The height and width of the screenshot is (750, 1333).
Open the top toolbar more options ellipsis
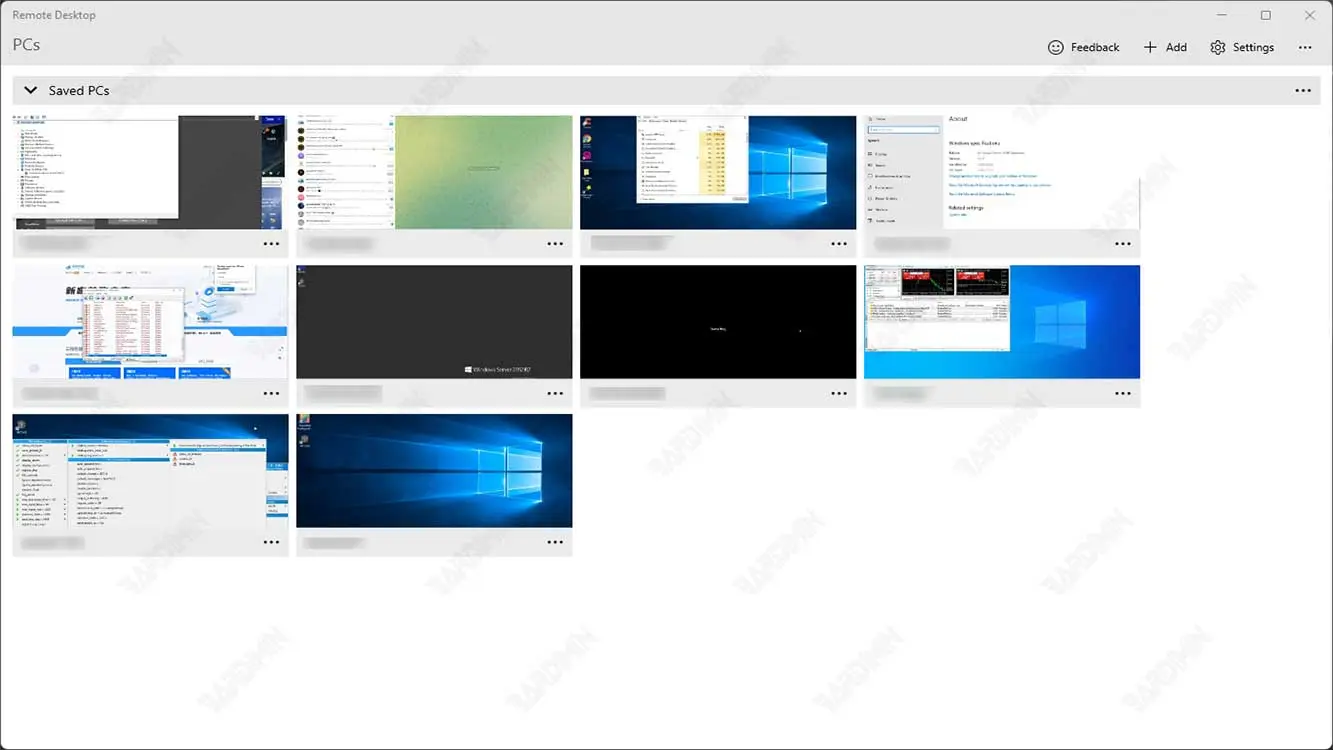[1305, 47]
